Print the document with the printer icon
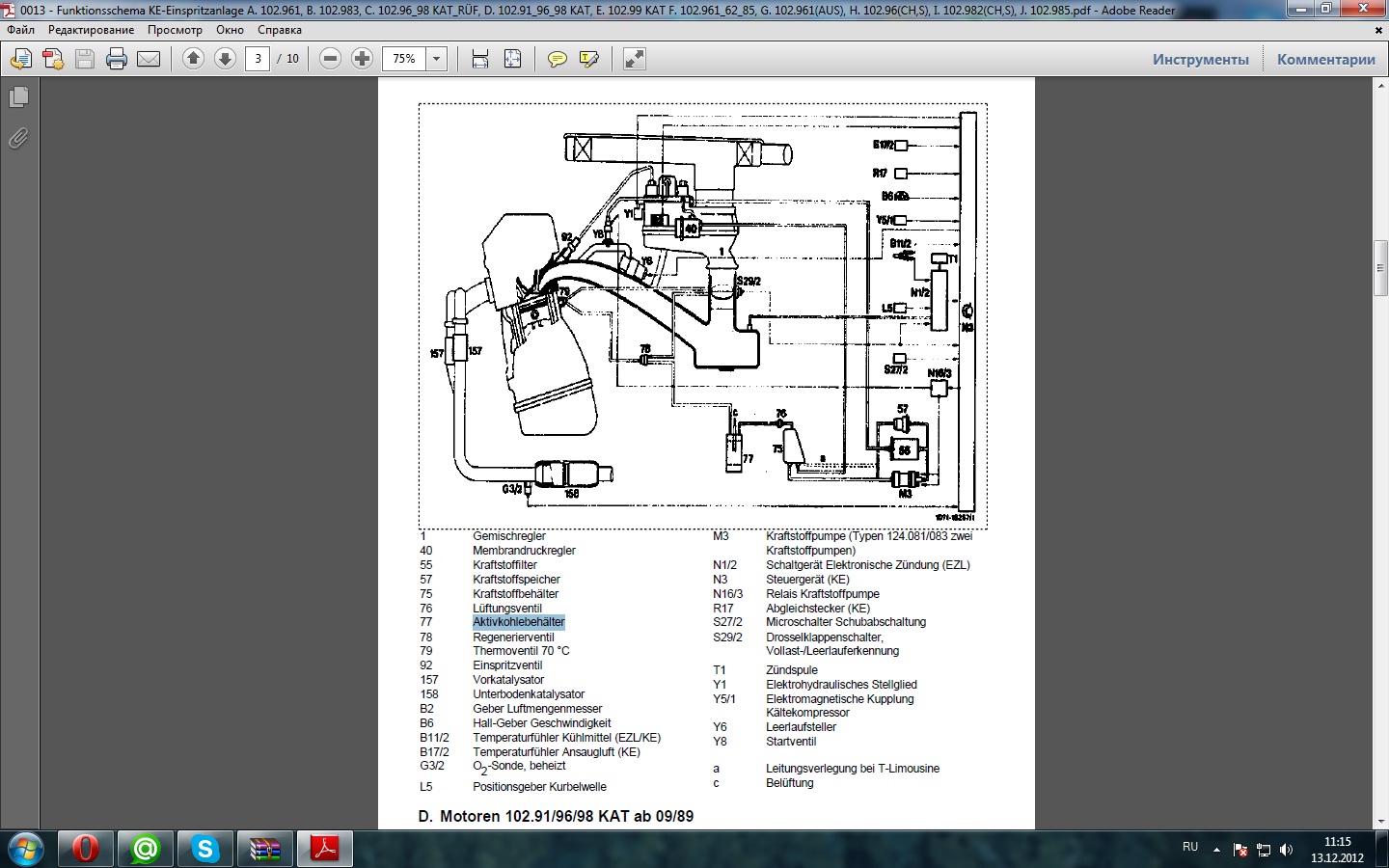Image resolution: width=1389 pixels, height=868 pixels. [117, 60]
